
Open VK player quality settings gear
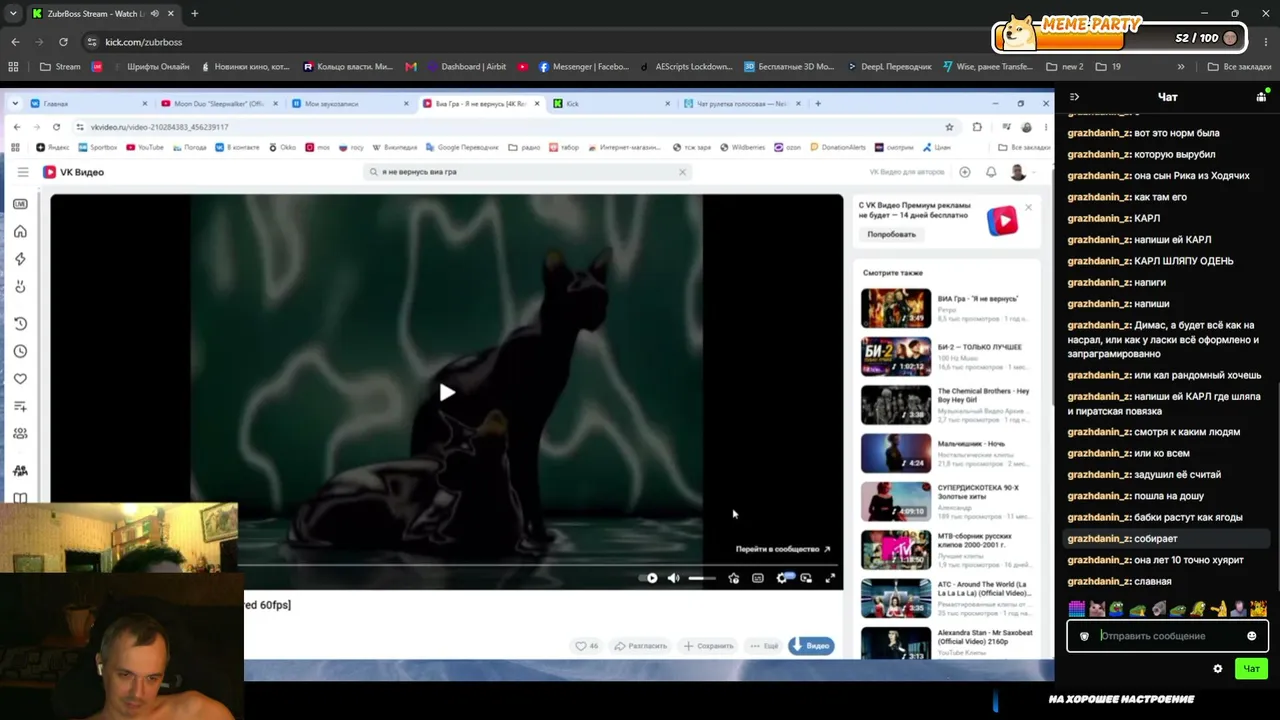[x=781, y=578]
